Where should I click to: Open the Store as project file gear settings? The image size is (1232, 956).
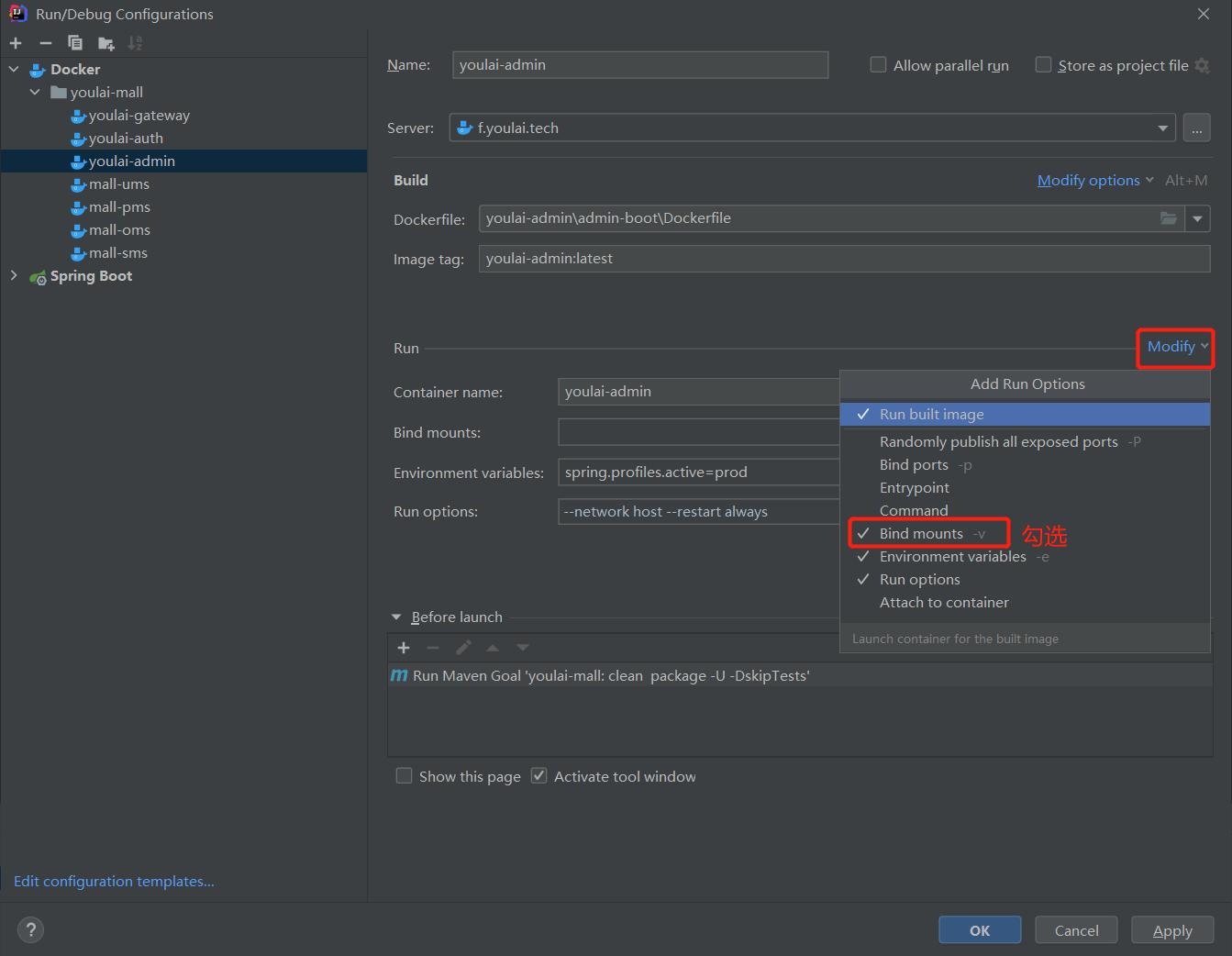pos(1202,66)
